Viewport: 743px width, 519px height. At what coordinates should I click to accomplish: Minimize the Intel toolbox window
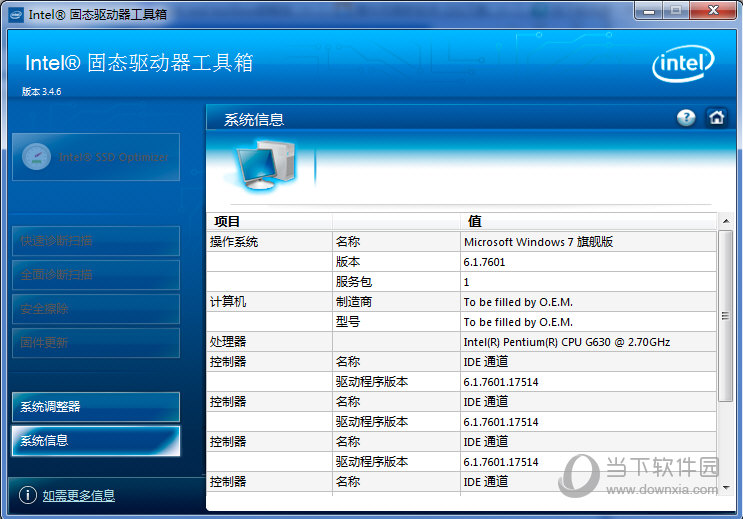pos(649,11)
